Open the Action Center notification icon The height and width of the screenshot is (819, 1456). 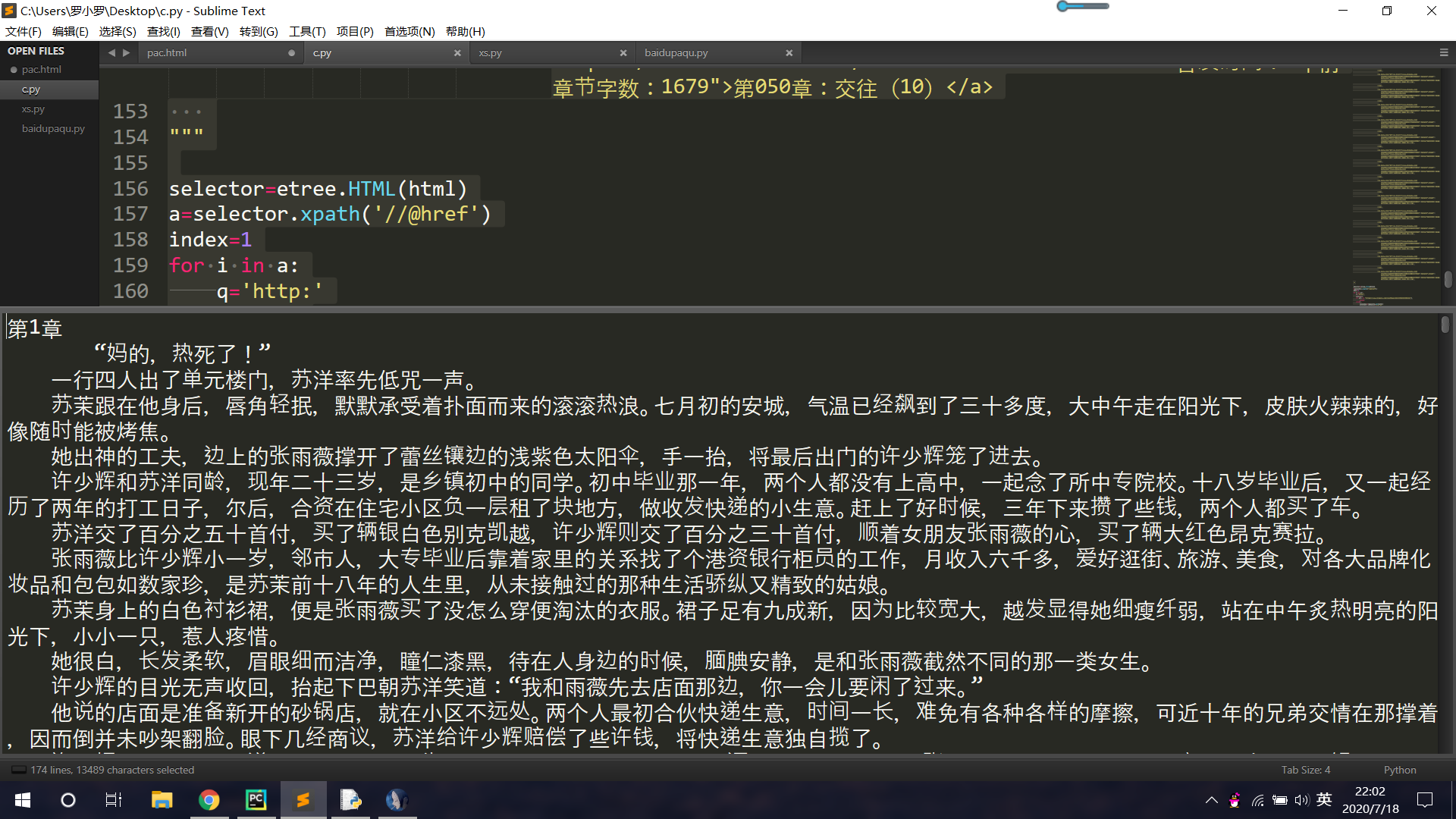pyautogui.click(x=1425, y=800)
